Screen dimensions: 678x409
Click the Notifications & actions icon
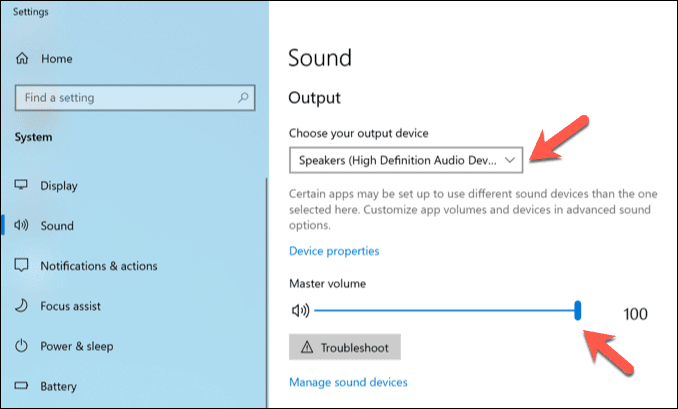[x=21, y=266]
